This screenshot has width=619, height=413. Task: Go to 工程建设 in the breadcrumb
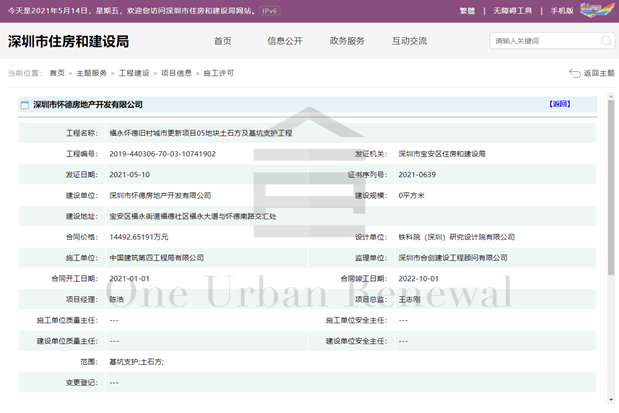tap(134, 73)
